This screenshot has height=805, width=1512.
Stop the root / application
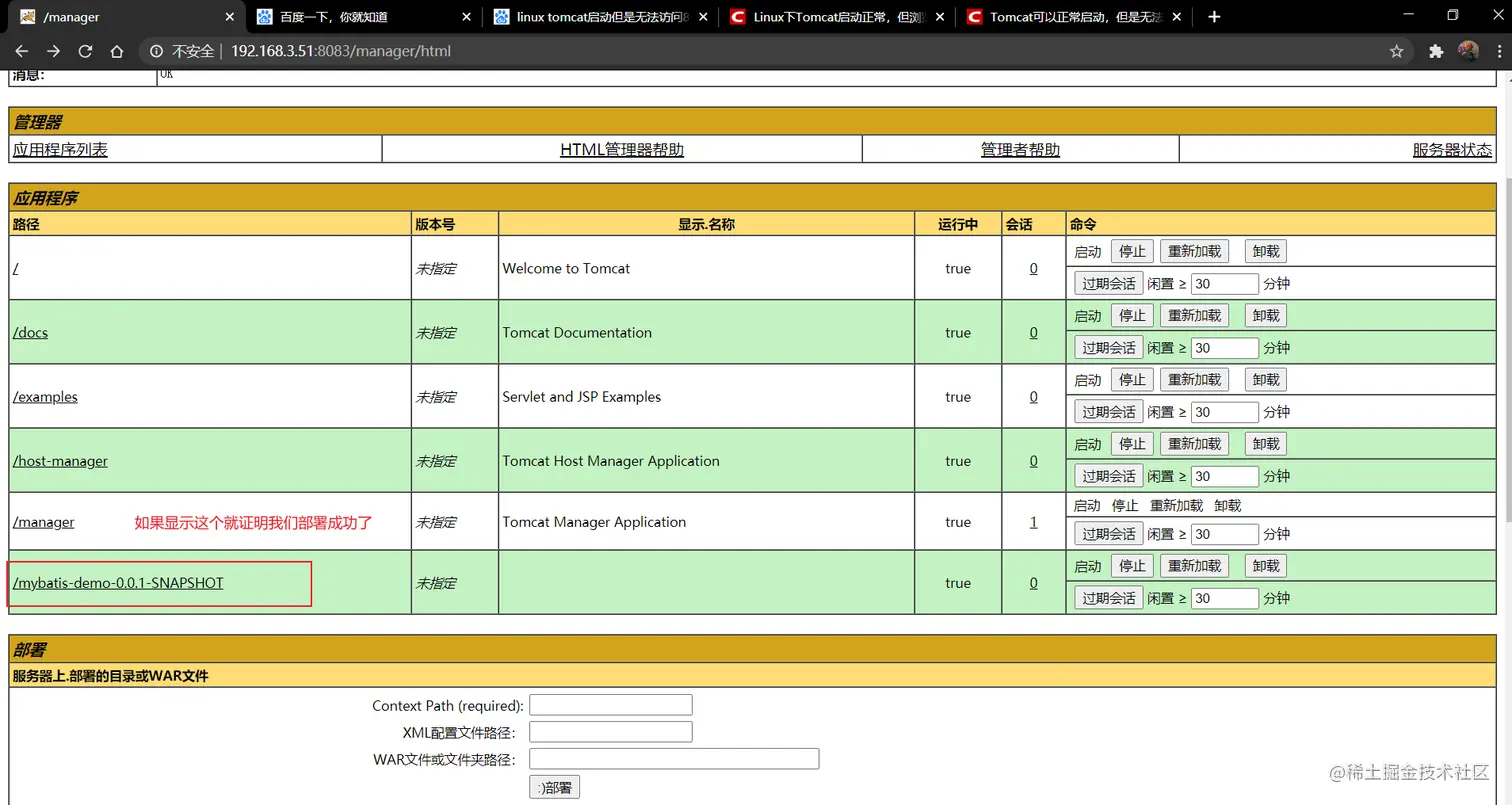(x=1132, y=251)
